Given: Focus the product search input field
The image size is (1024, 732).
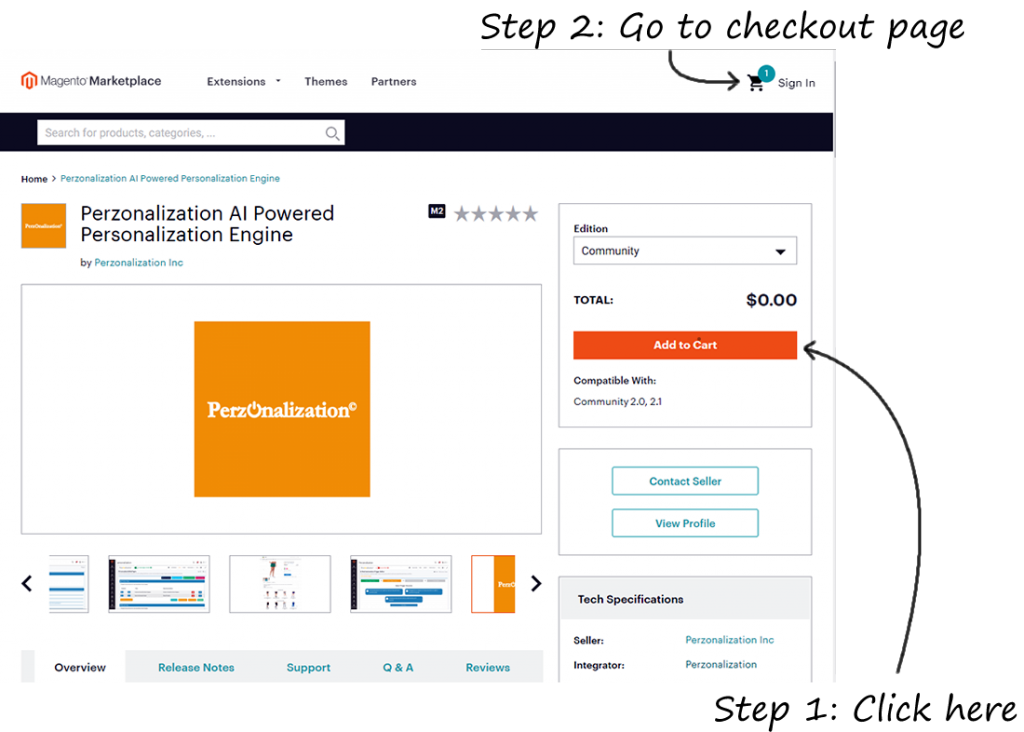Looking at the screenshot, I should (x=191, y=133).
